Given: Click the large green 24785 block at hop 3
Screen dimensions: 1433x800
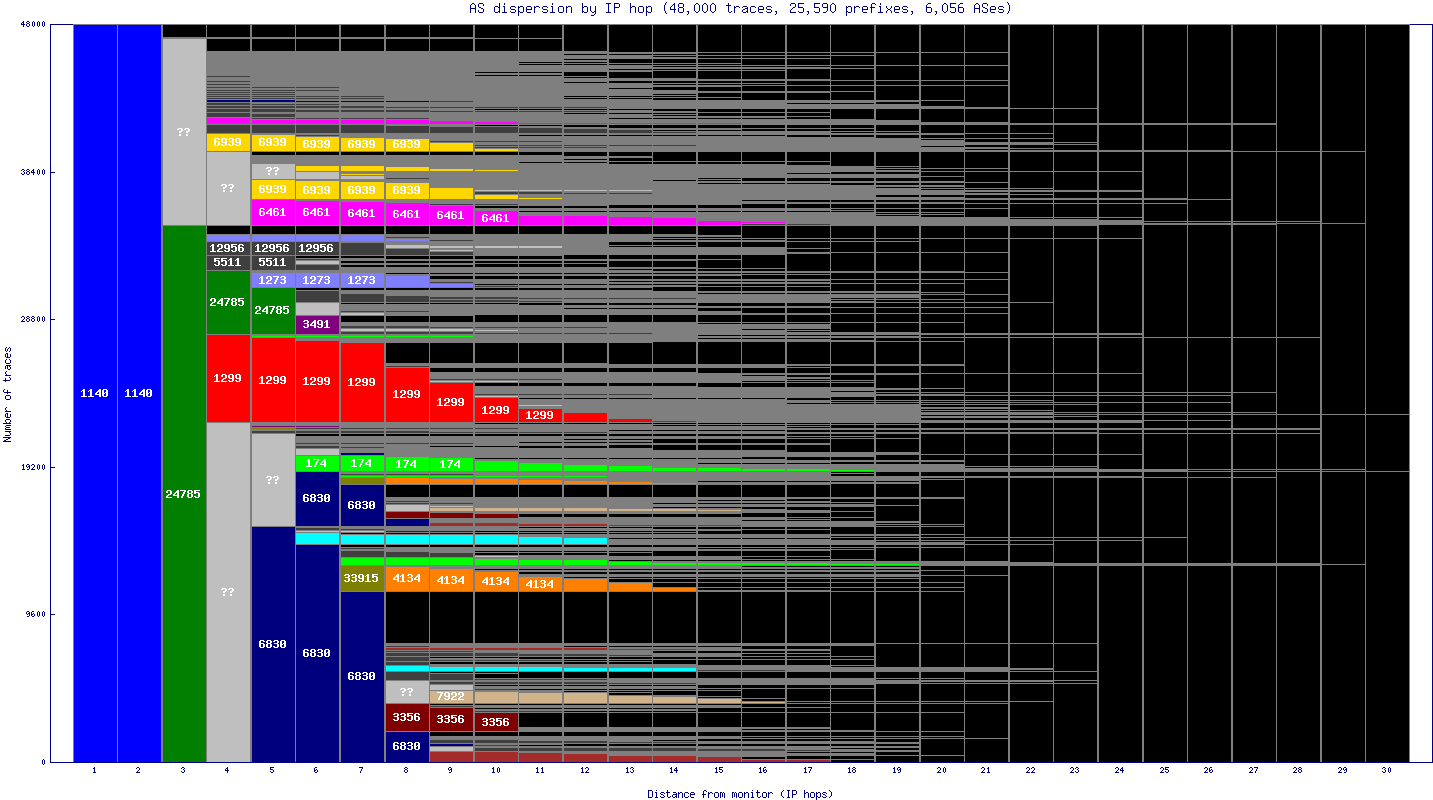Looking at the screenshot, I should tap(184, 494).
